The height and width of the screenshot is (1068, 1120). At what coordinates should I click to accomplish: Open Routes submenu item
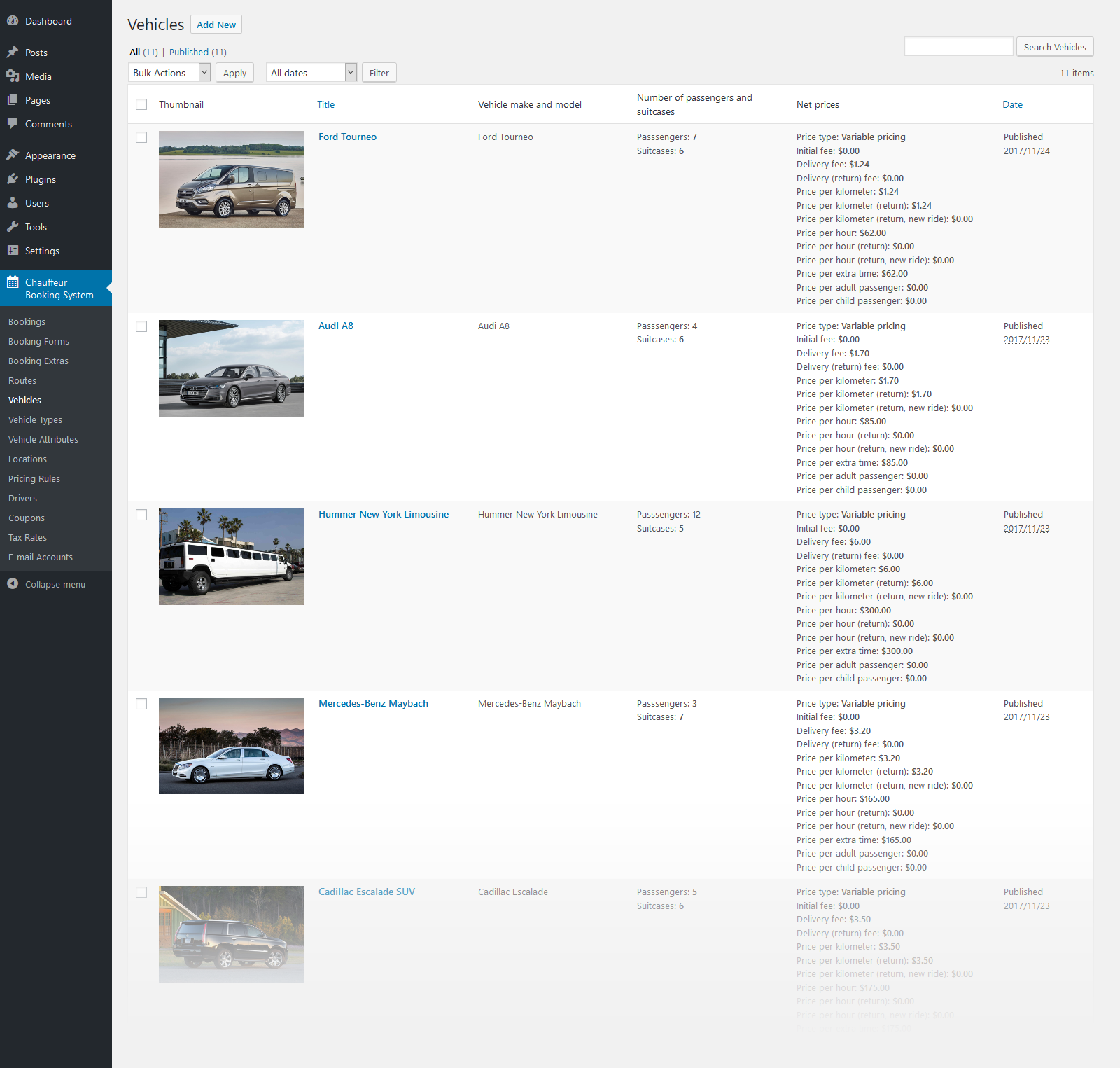coord(22,381)
